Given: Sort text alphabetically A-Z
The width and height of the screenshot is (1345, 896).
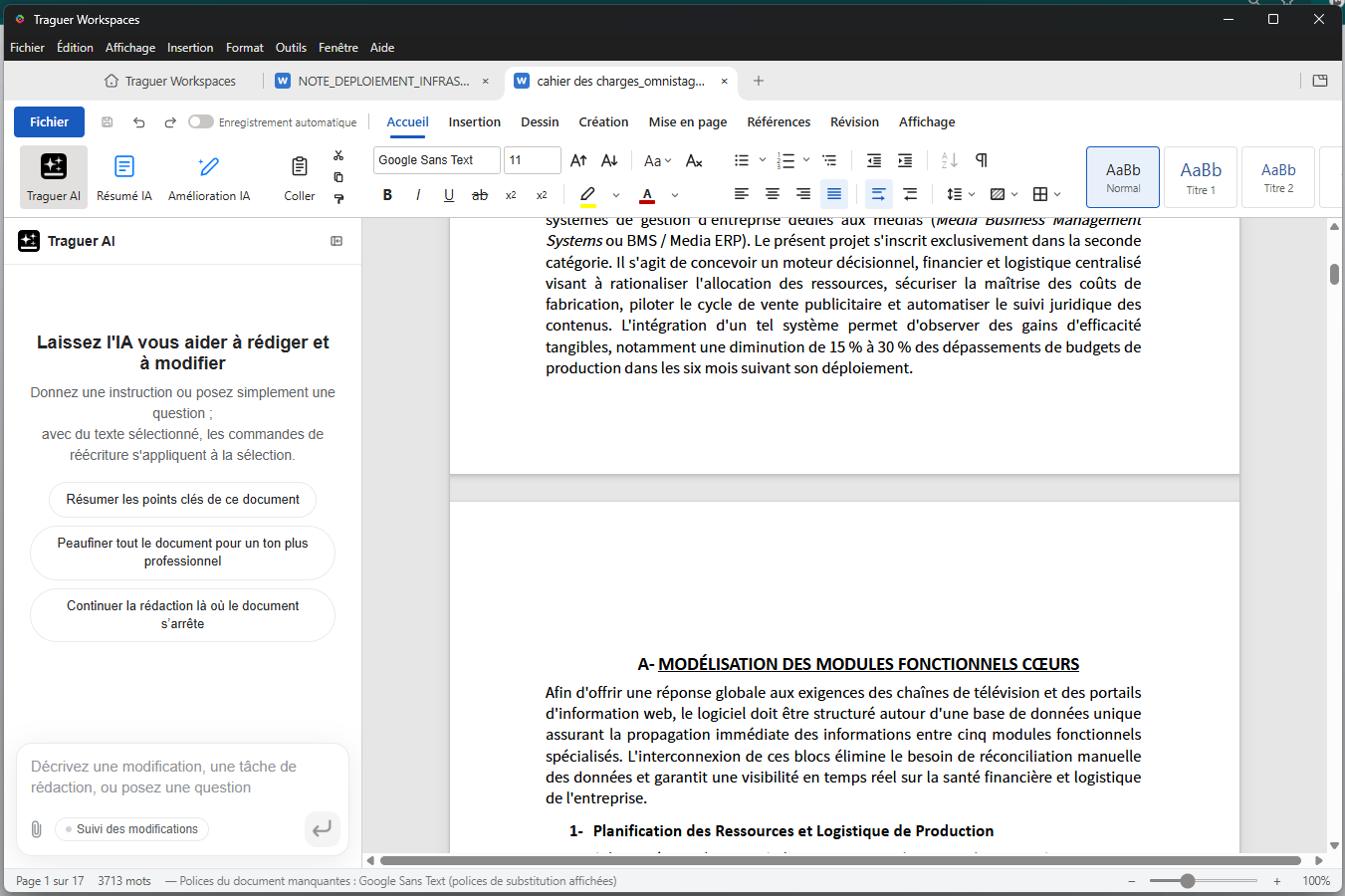Looking at the screenshot, I should coord(950,160).
